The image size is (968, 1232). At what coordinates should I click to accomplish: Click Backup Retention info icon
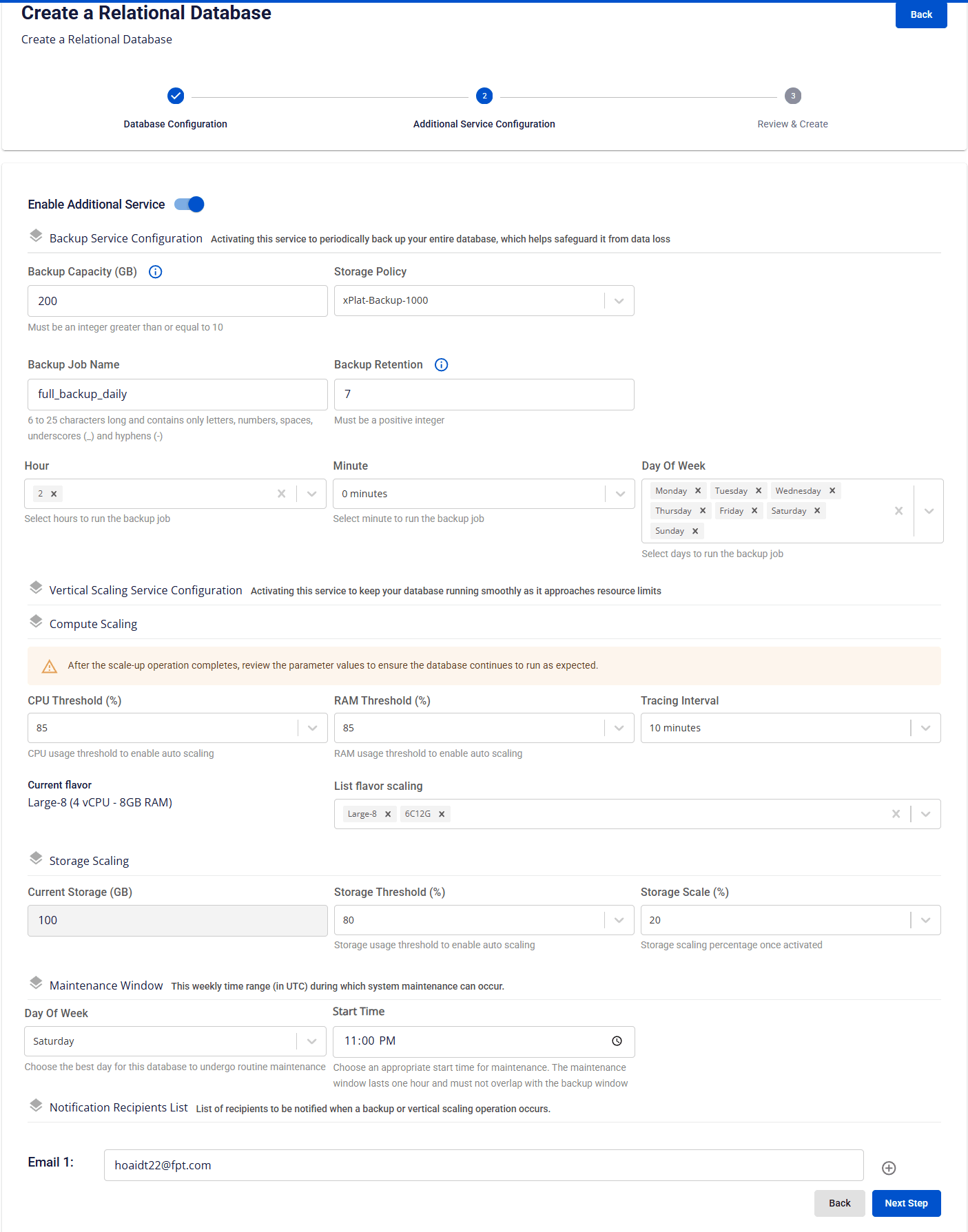point(442,365)
